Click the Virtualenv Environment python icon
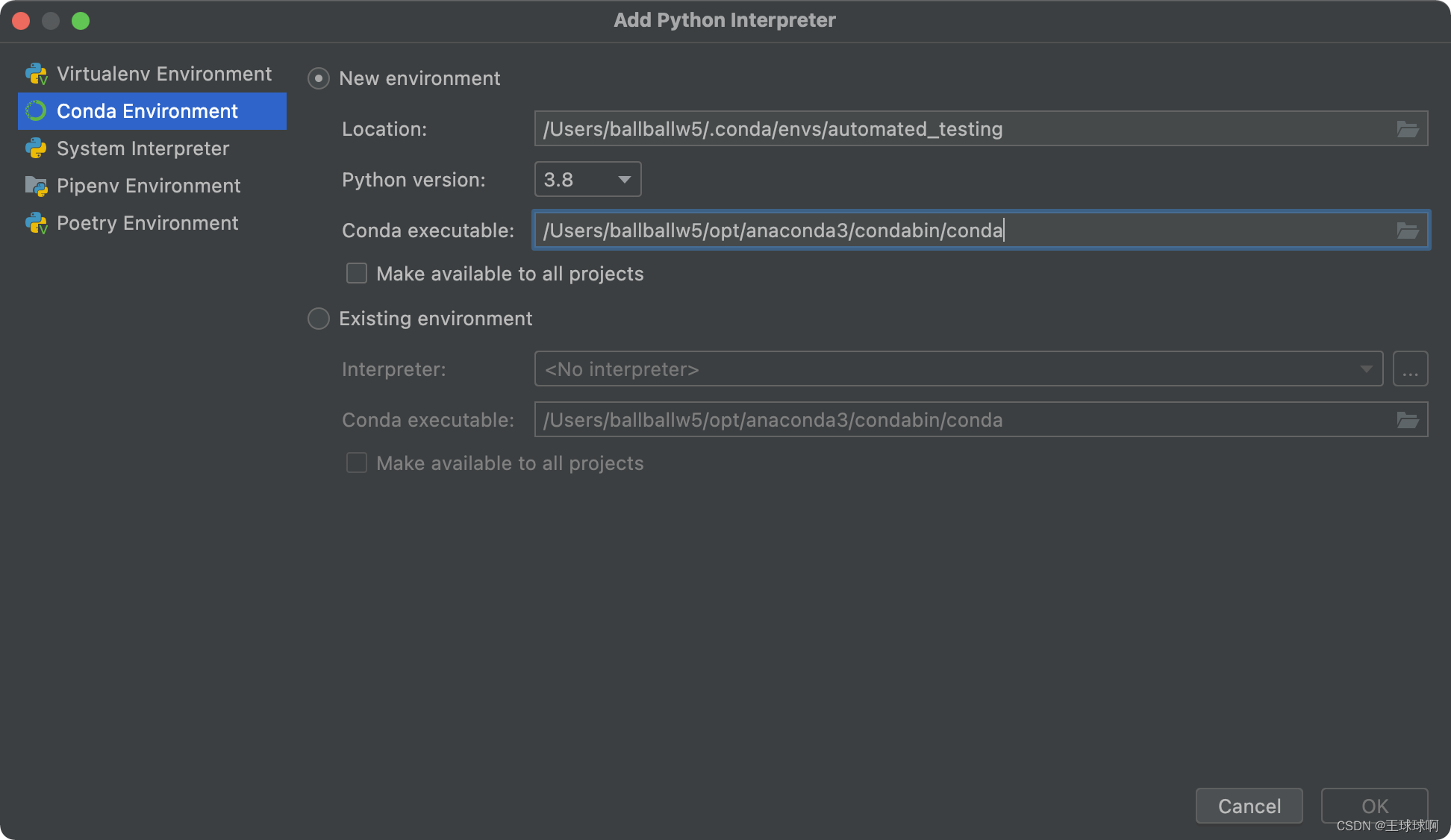Image resolution: width=1451 pixels, height=840 pixels. pyautogui.click(x=36, y=74)
